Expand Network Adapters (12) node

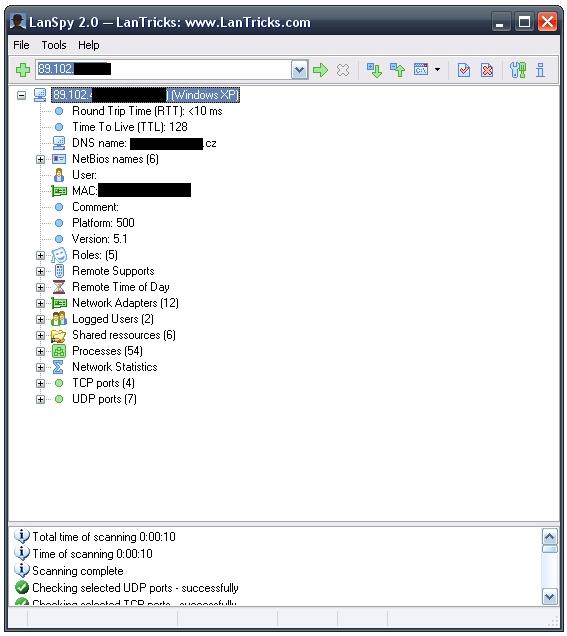pyautogui.click(x=40, y=303)
